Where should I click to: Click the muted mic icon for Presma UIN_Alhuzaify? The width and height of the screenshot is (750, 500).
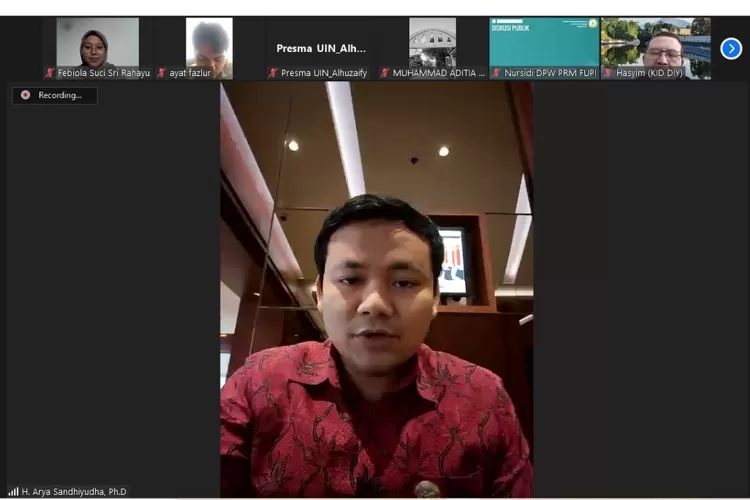click(x=273, y=73)
